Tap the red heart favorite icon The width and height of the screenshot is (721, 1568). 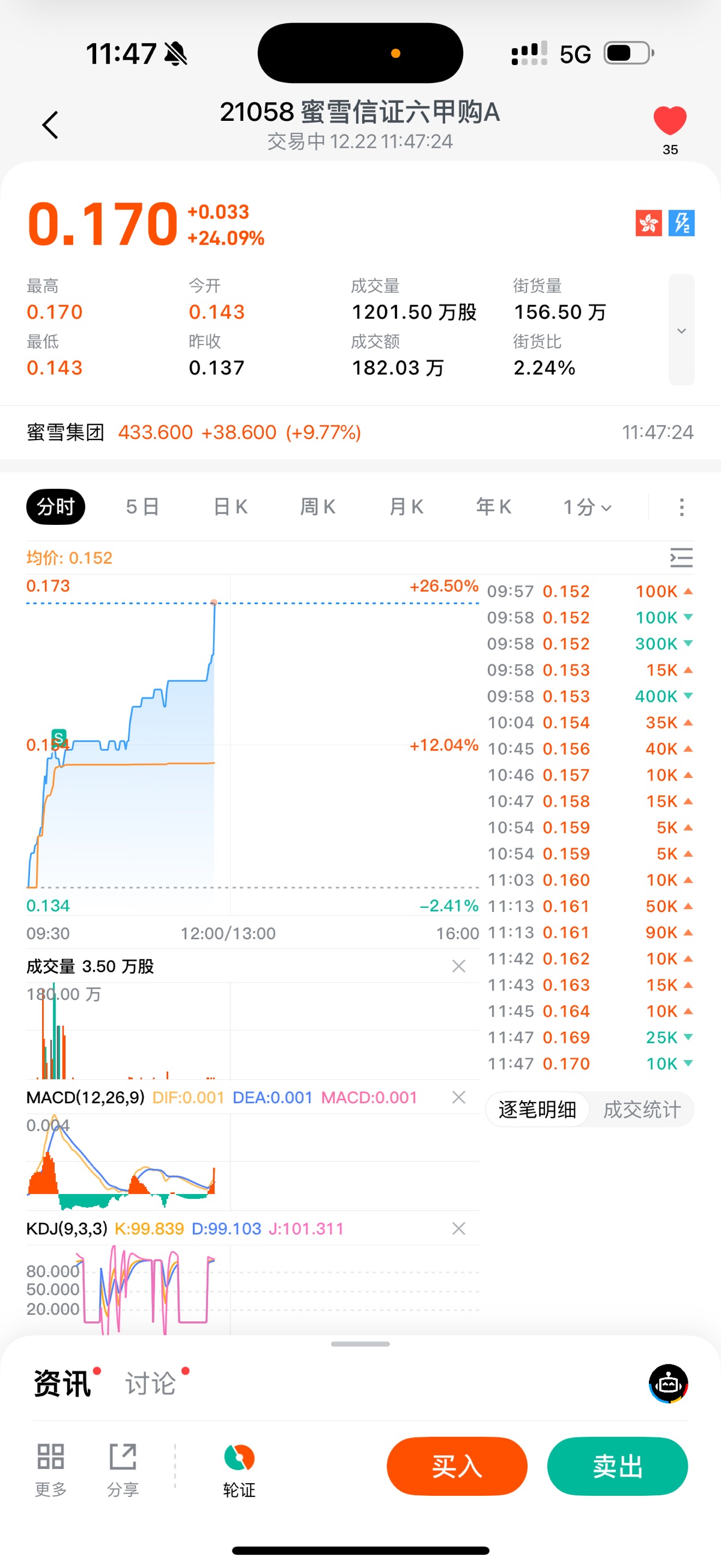669,120
